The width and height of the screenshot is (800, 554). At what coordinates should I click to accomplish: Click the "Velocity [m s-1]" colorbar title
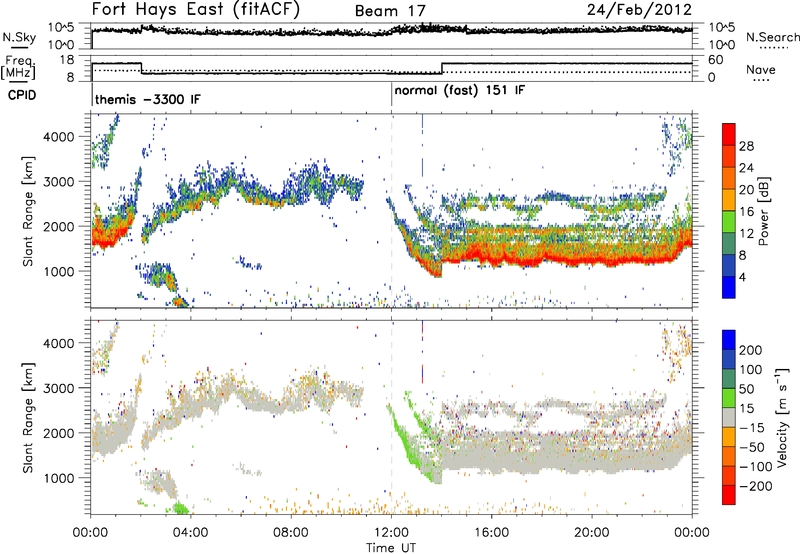coord(782,417)
